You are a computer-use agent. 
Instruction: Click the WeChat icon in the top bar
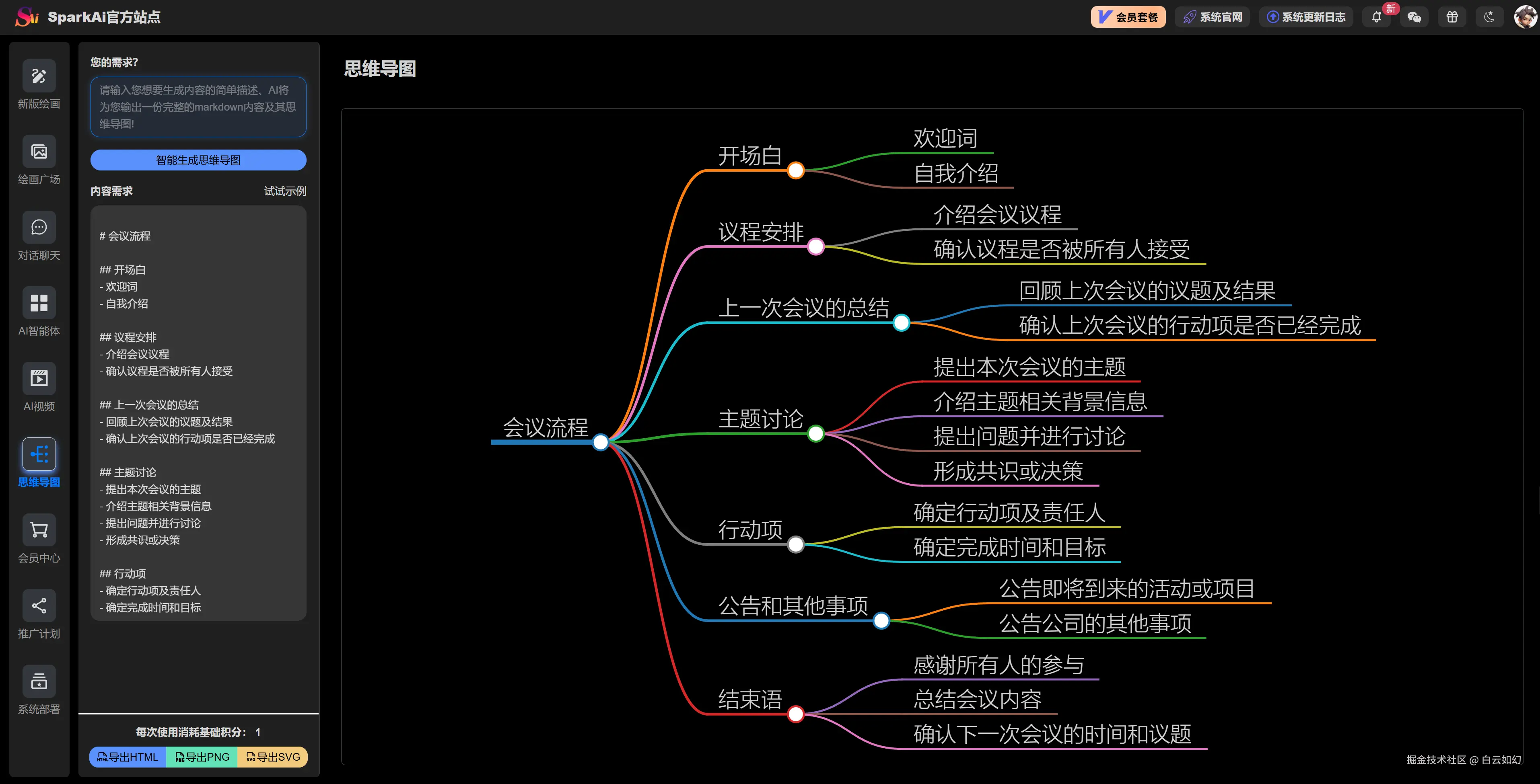click(x=1414, y=17)
